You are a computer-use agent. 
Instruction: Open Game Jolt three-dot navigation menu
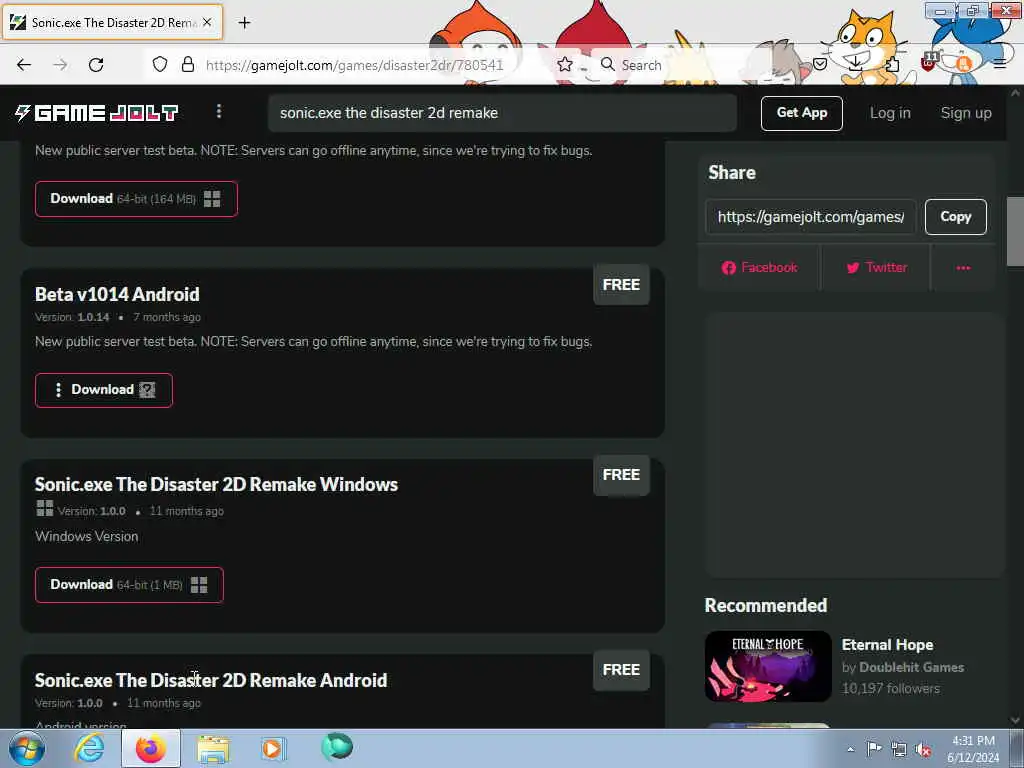click(219, 112)
